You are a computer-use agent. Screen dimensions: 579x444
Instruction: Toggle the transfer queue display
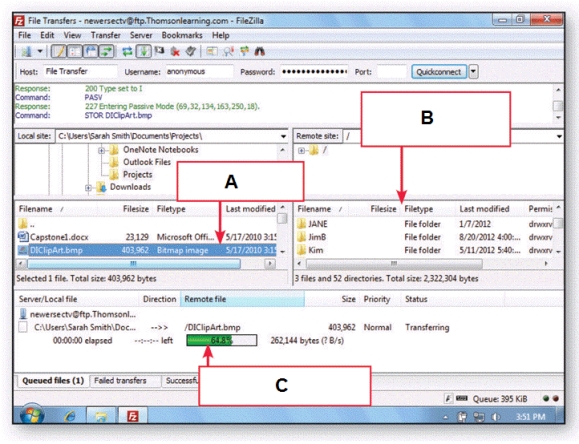pos(106,52)
